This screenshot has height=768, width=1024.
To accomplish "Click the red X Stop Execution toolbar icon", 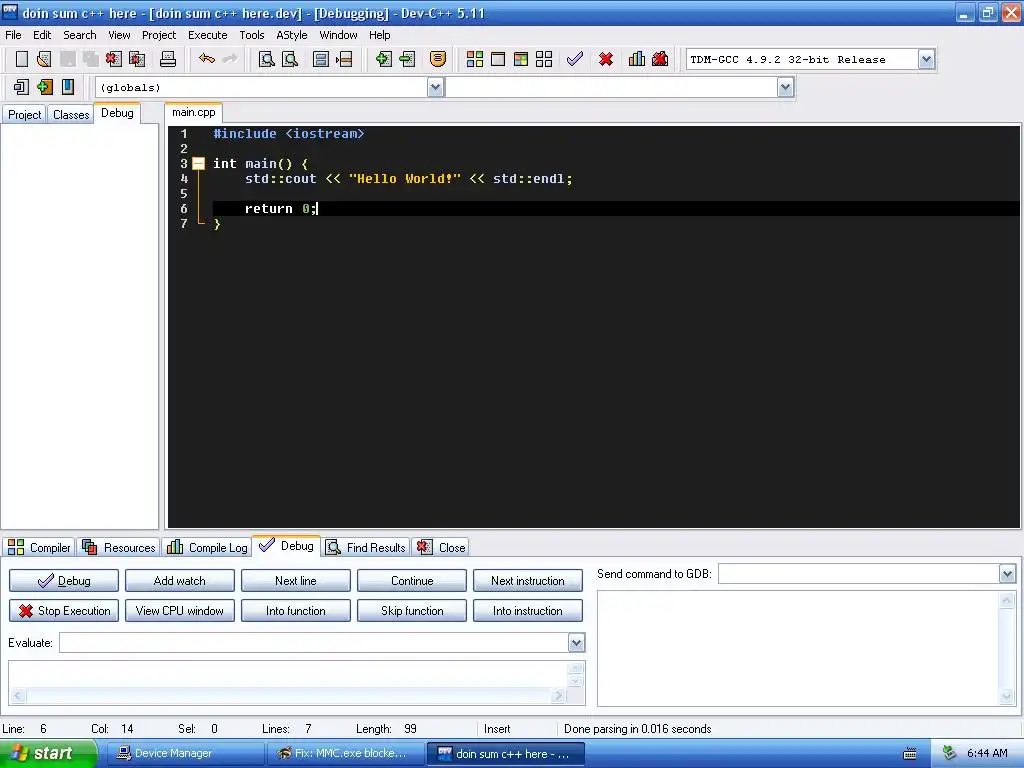I will [606, 59].
